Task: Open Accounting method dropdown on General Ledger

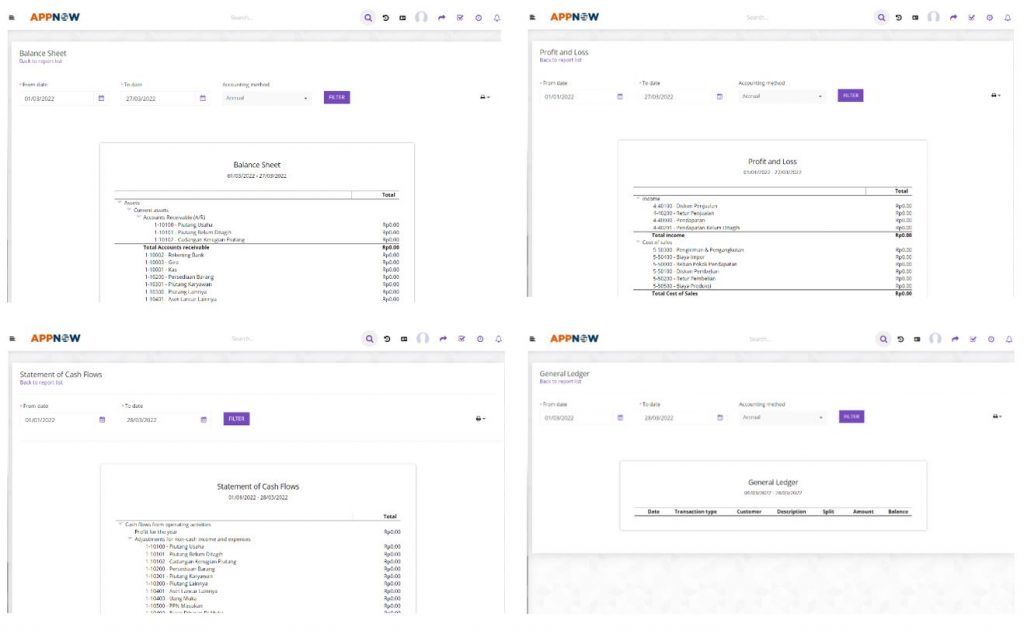Action: [x=783, y=417]
